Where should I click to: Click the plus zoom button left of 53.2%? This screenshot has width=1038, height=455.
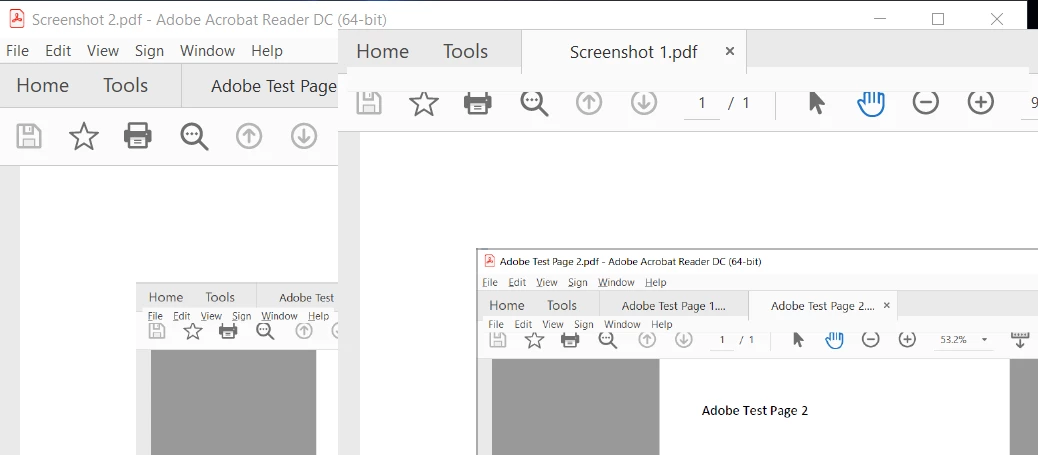coord(907,340)
